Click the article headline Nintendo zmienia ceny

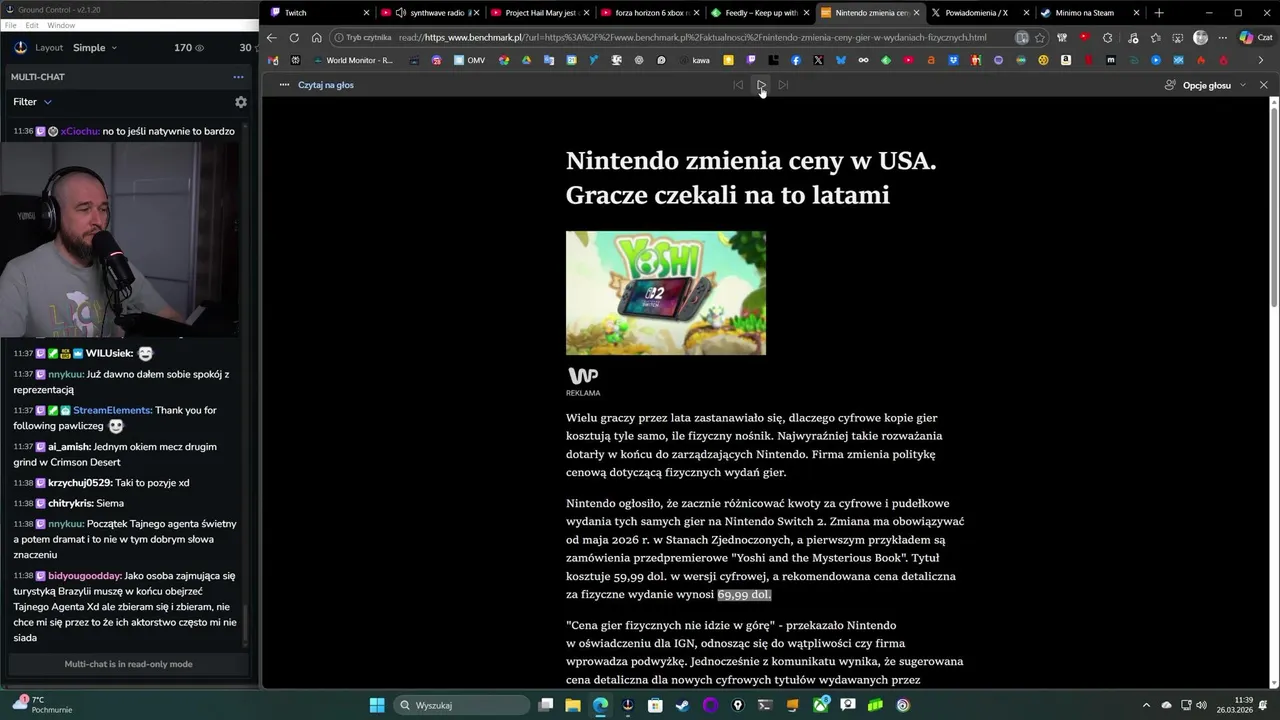click(751, 177)
